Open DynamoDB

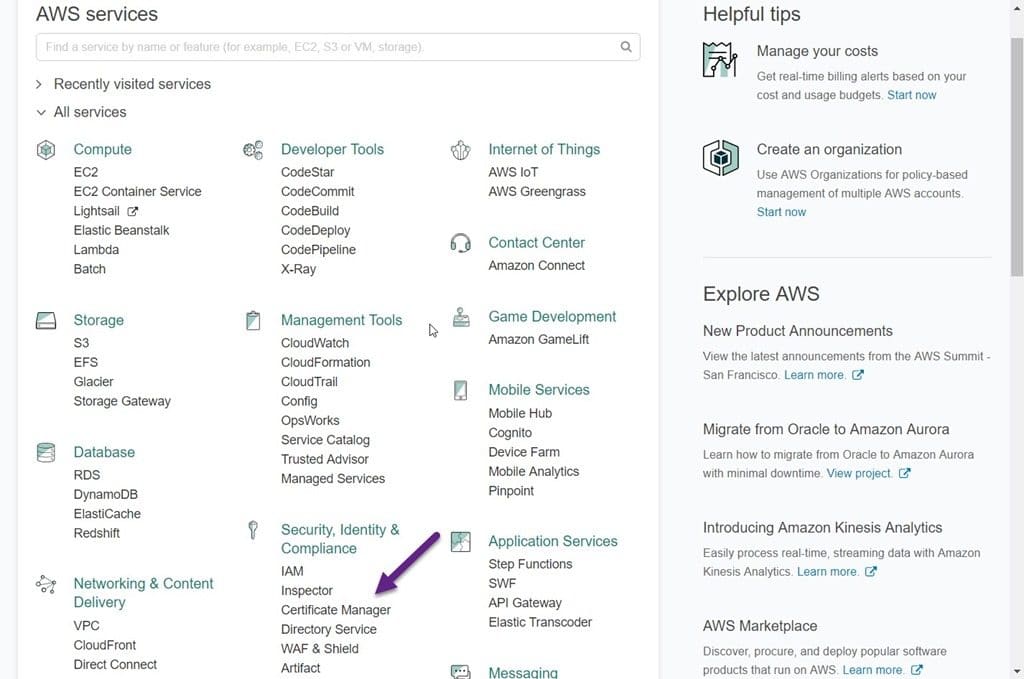(x=105, y=495)
